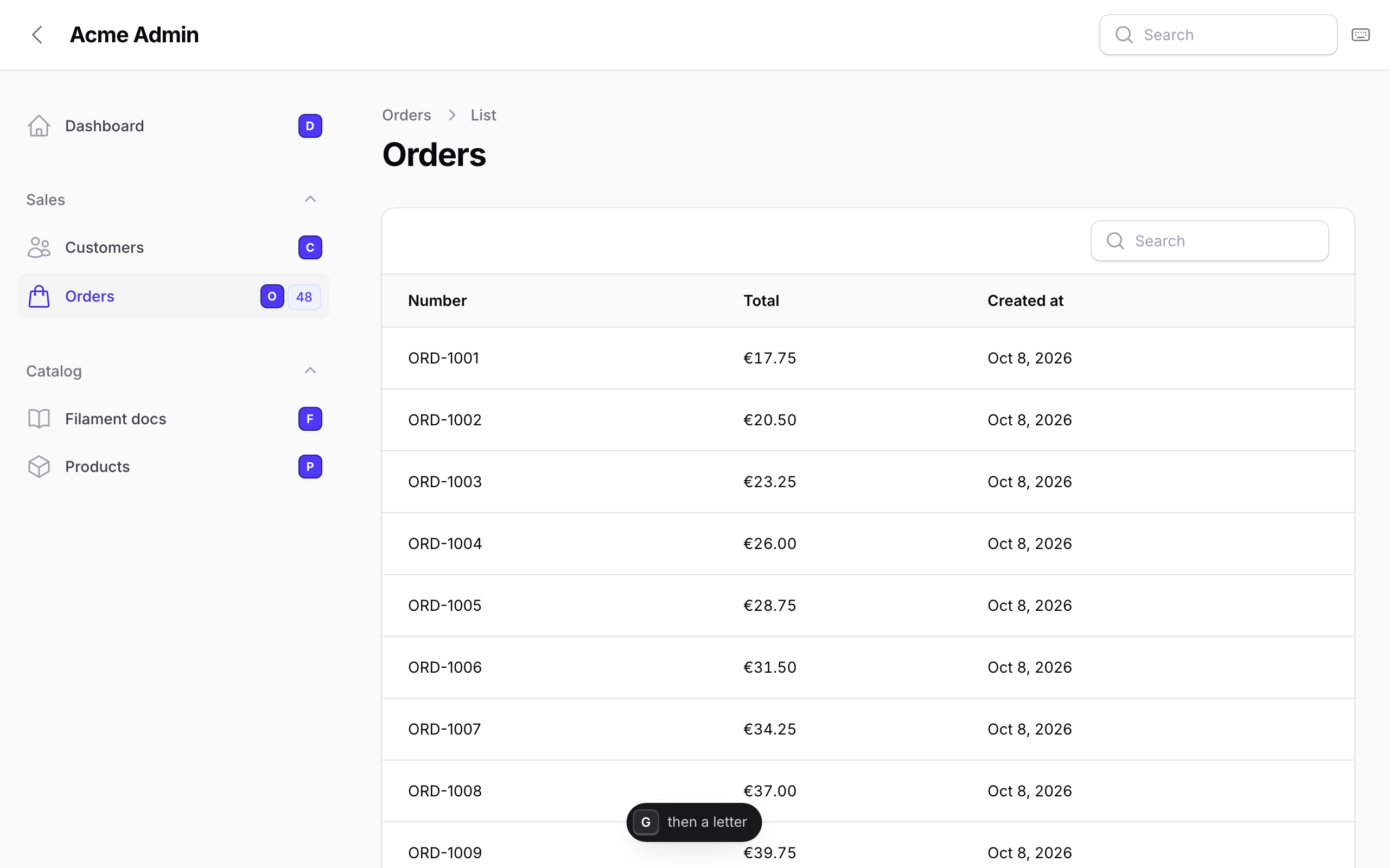The image size is (1389, 868).
Task: Click magnifier icon in table search
Action: click(1115, 241)
